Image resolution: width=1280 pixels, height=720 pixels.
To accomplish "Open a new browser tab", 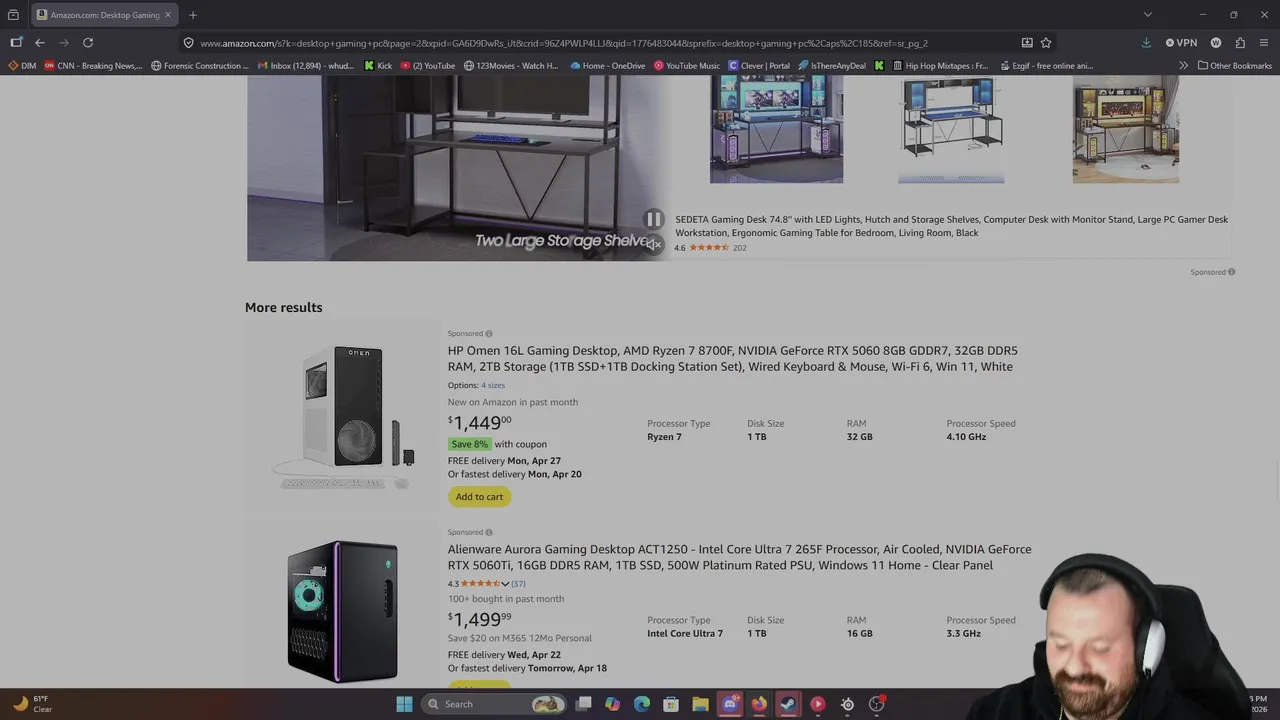I will 193,15.
